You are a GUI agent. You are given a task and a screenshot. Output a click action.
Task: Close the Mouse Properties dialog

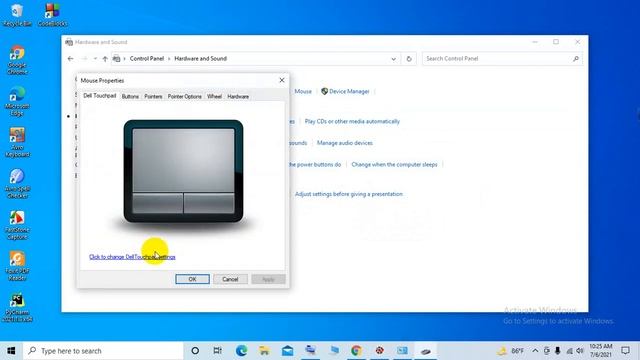[x=282, y=80]
